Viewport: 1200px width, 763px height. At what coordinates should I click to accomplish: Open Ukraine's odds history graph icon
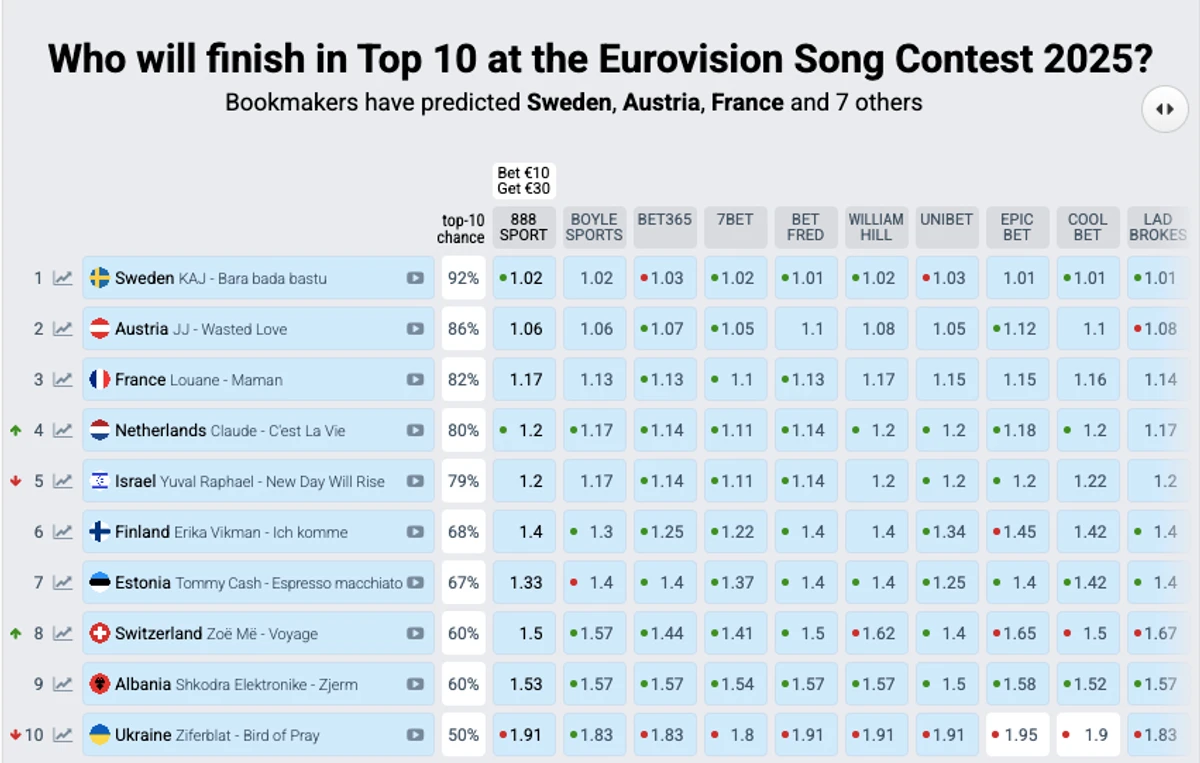pyautogui.click(x=63, y=735)
